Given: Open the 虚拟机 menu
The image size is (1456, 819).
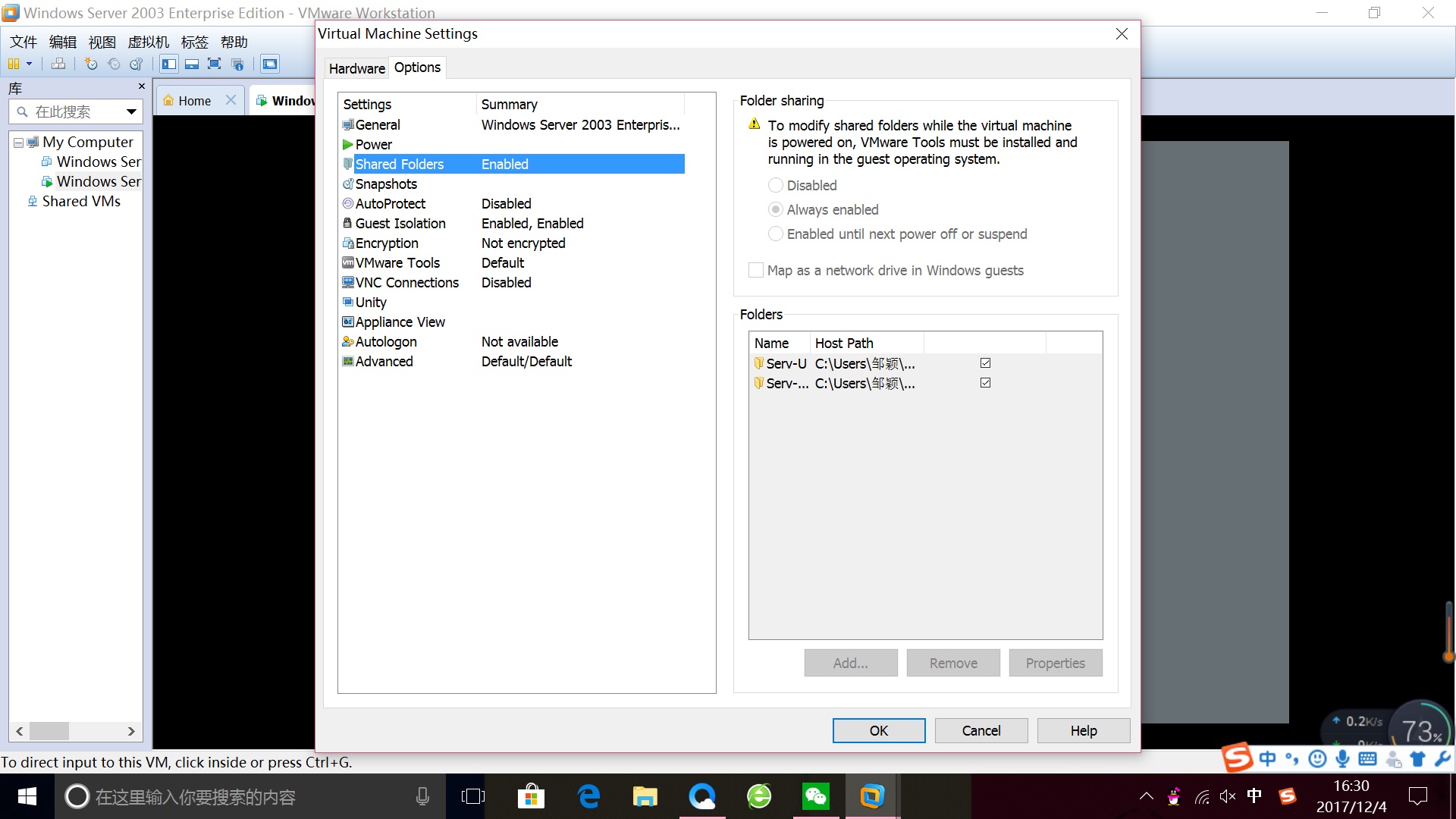Looking at the screenshot, I should point(149,42).
